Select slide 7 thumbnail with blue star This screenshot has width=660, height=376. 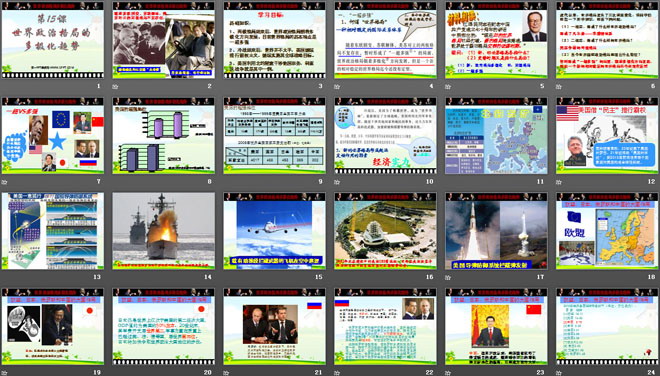[x=53, y=136]
